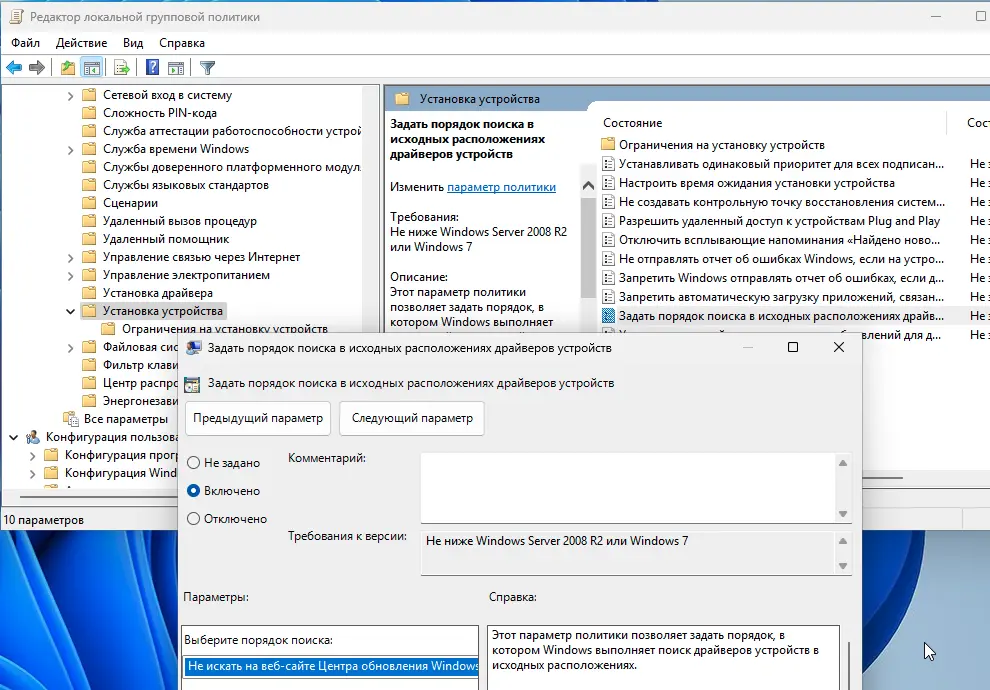Click the Конфигурация пользователя user icon
This screenshot has width=990, height=690.
33,437
